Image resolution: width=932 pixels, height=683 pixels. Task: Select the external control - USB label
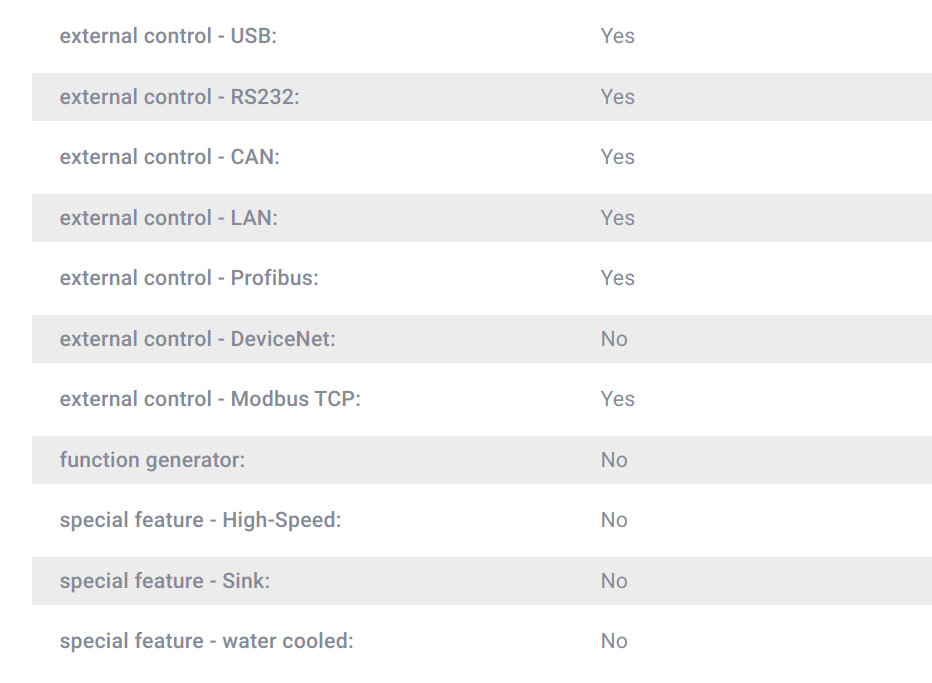coord(168,36)
